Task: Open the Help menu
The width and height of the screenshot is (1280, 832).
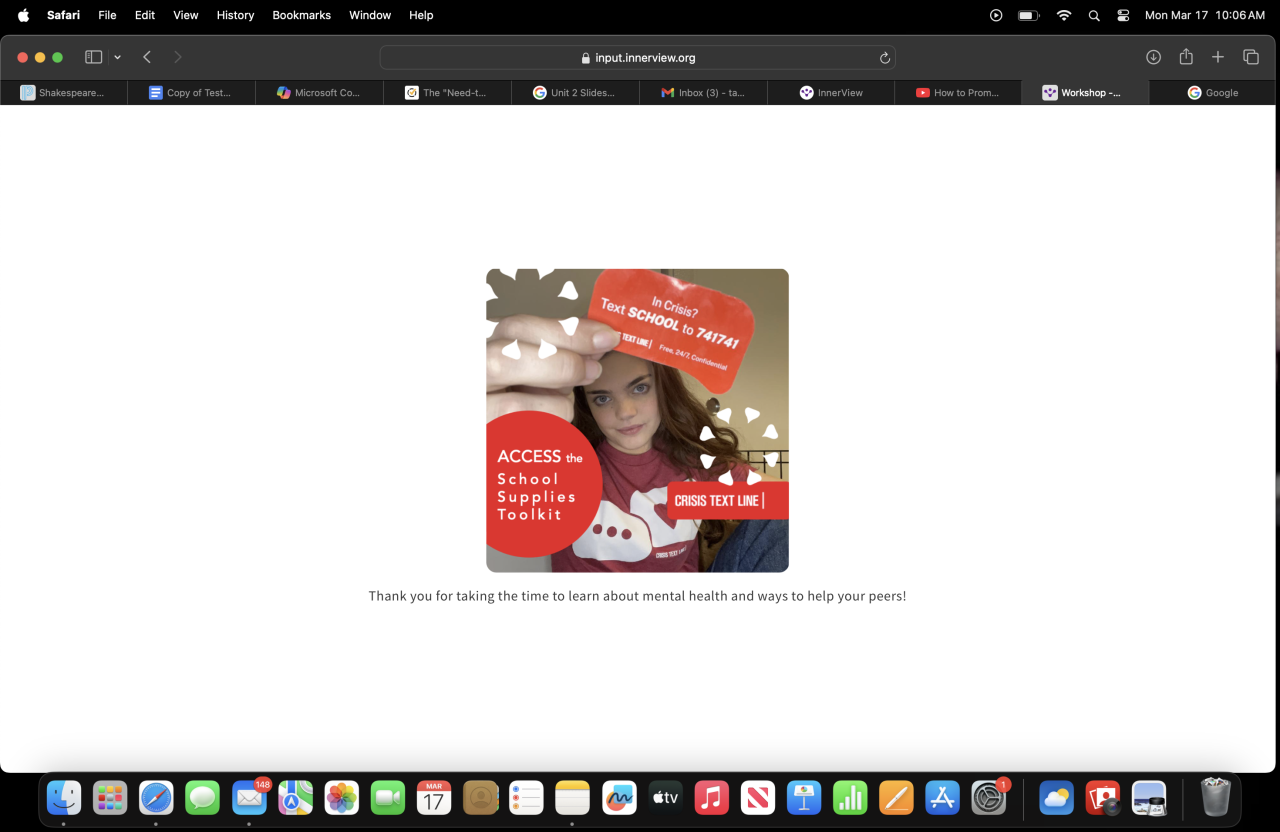Action: pyautogui.click(x=421, y=15)
